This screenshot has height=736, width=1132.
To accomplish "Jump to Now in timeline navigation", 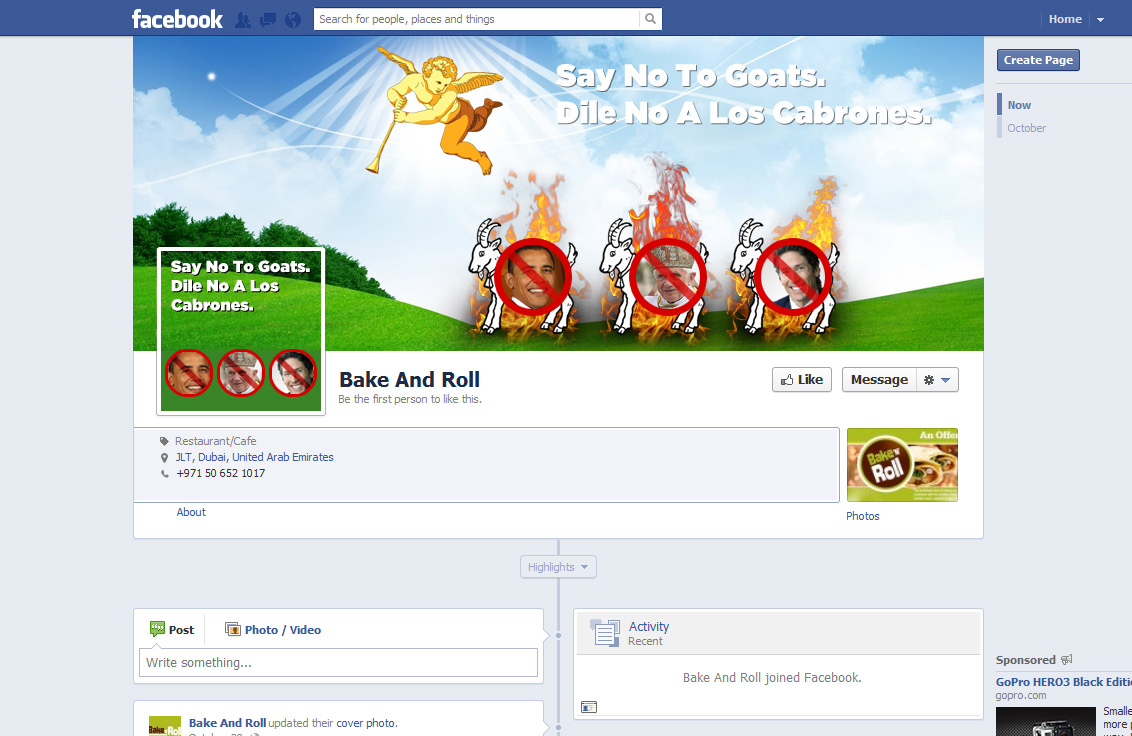I will pos(1019,105).
